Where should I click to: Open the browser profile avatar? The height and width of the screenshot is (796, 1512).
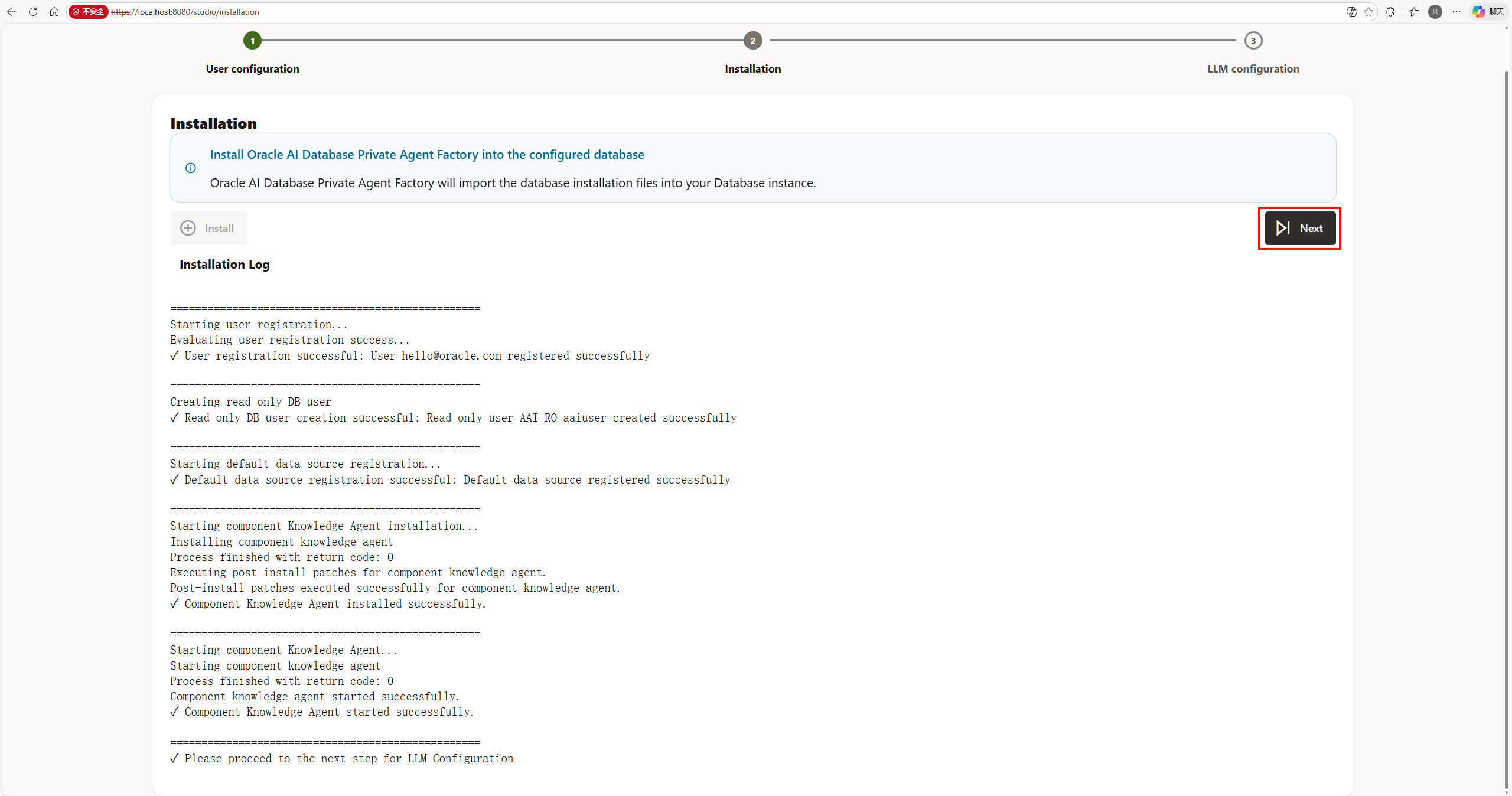1435,12
